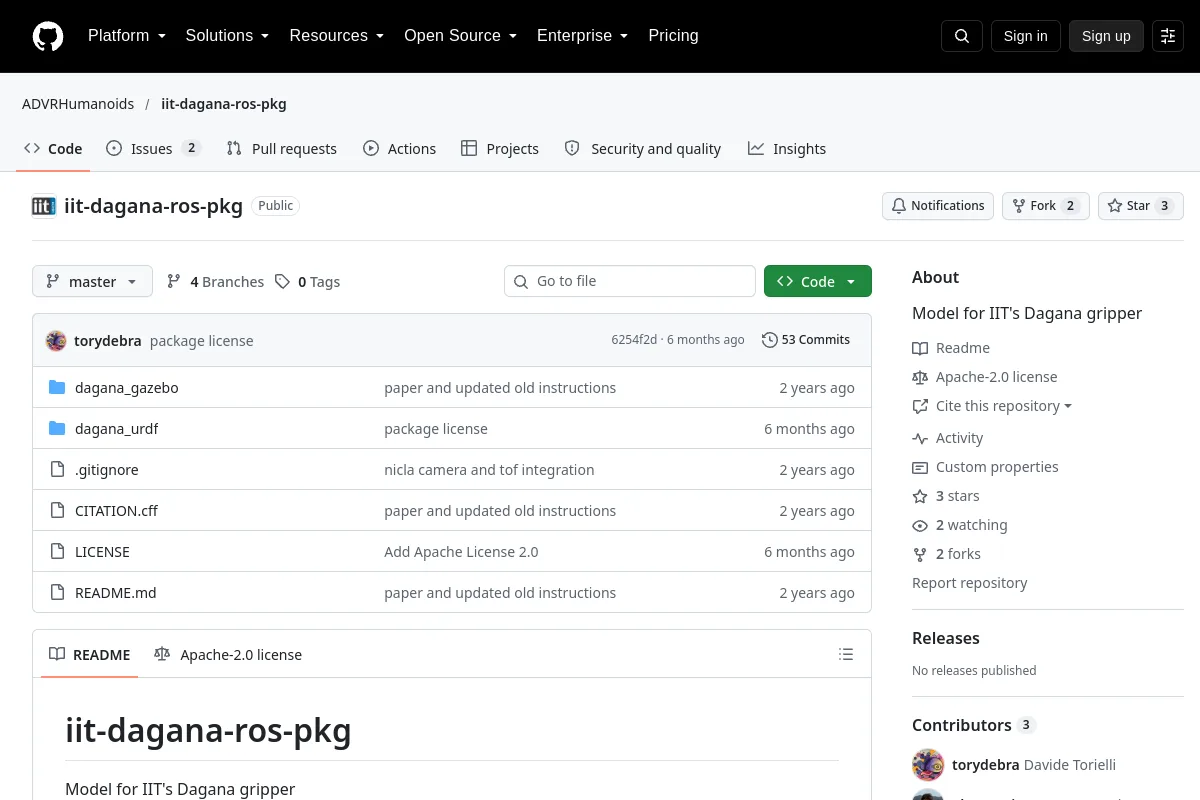1200x800 pixels.
Task: Open the Contributors heading link
Action: 974,725
